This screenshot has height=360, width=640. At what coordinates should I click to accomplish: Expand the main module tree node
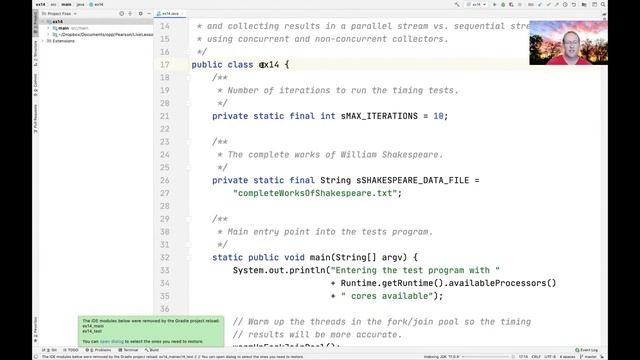click(x=49, y=28)
